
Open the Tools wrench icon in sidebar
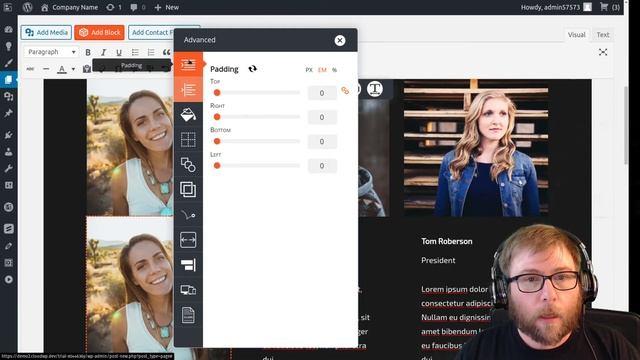(9, 169)
